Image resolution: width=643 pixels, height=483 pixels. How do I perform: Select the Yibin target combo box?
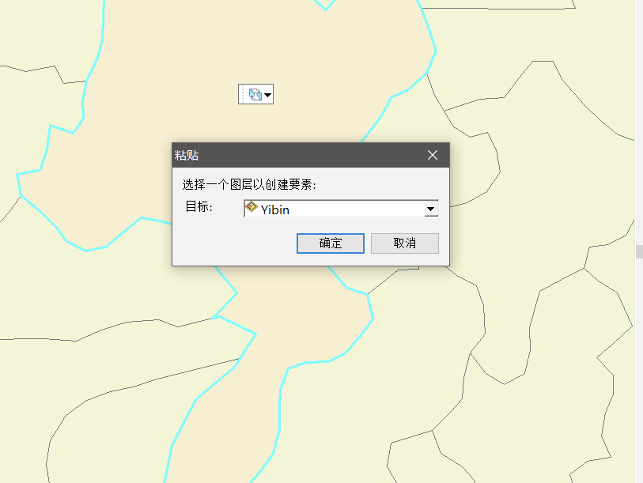pos(341,209)
